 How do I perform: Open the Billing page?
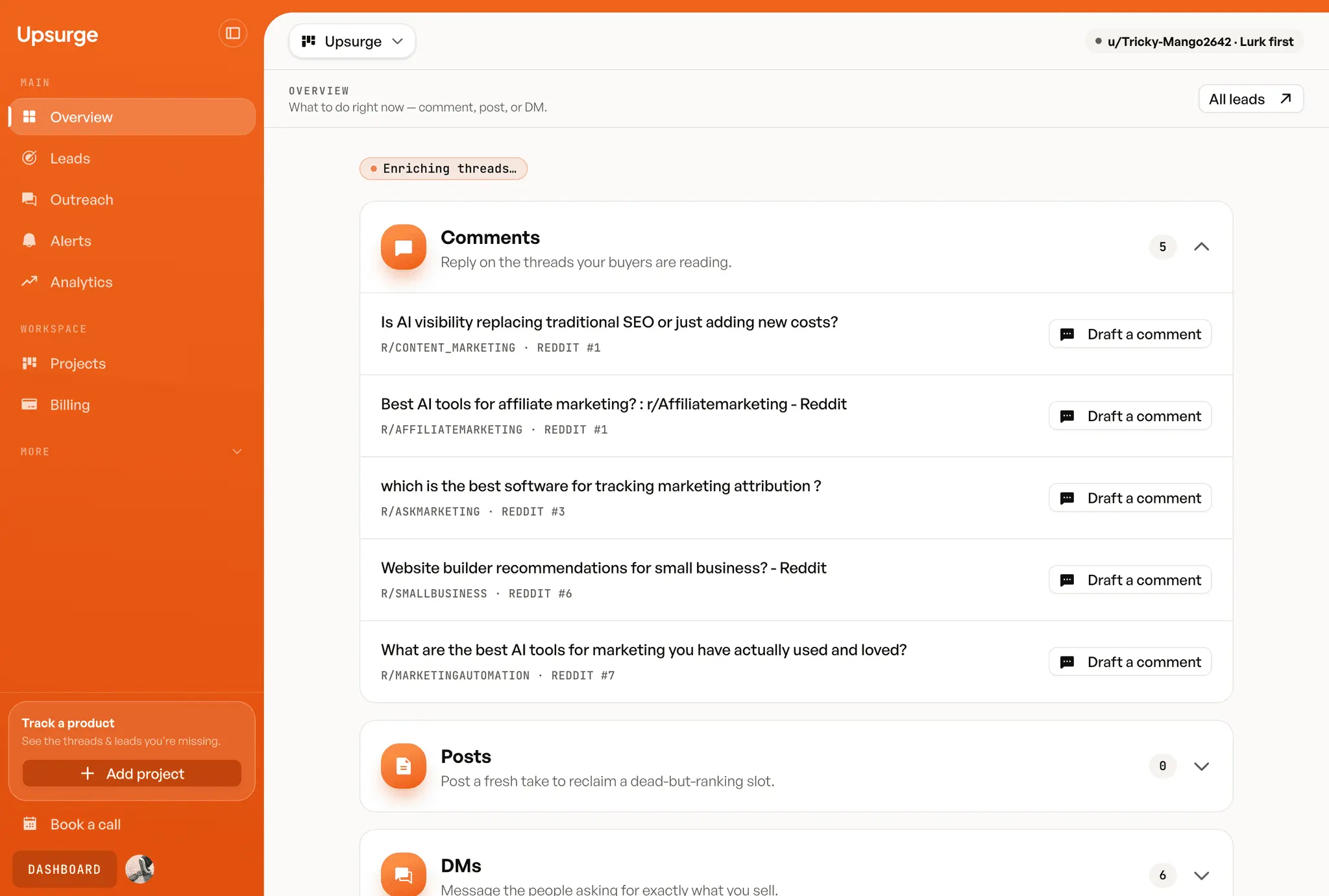[132, 404]
